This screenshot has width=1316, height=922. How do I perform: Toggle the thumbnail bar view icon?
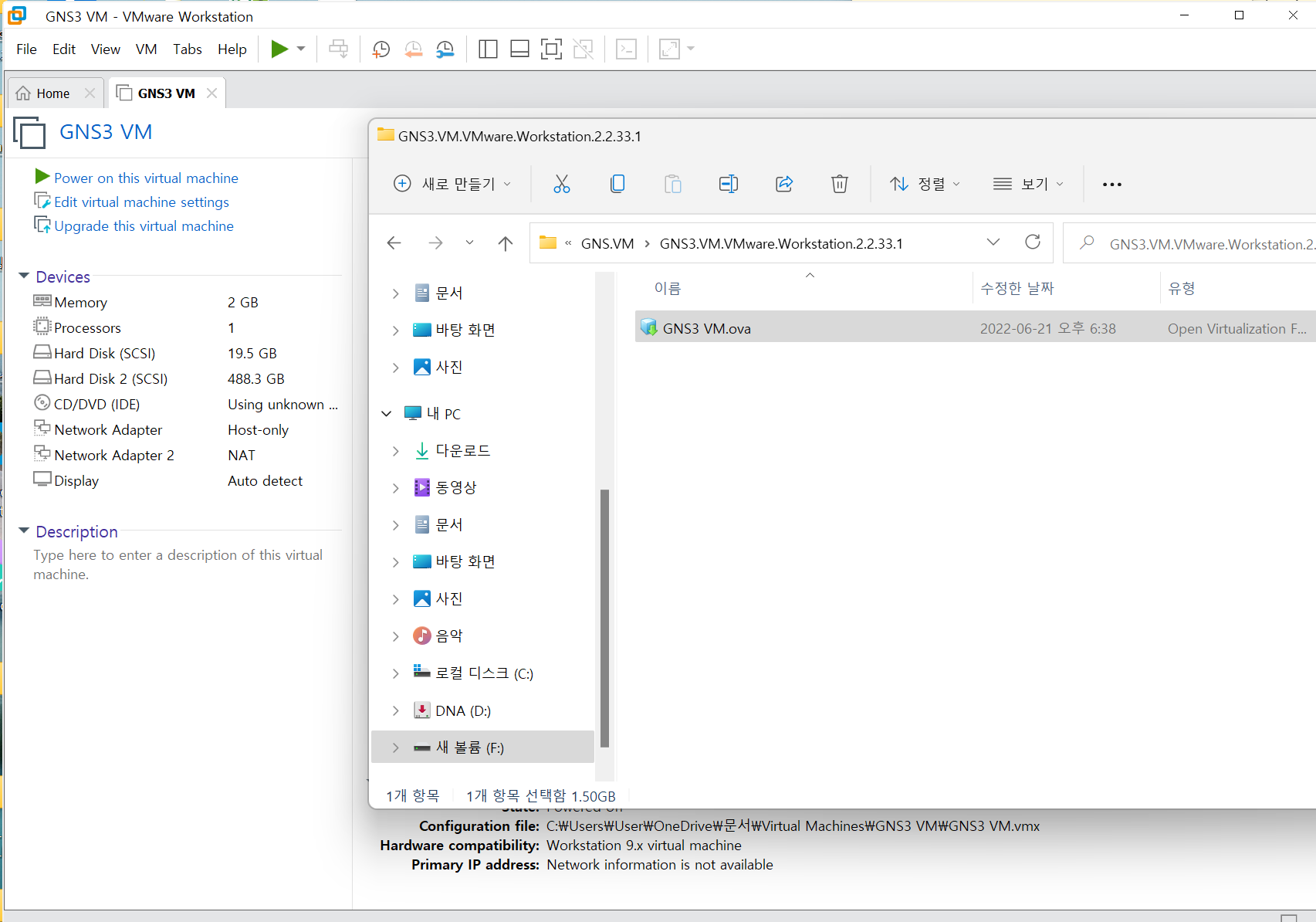point(519,49)
